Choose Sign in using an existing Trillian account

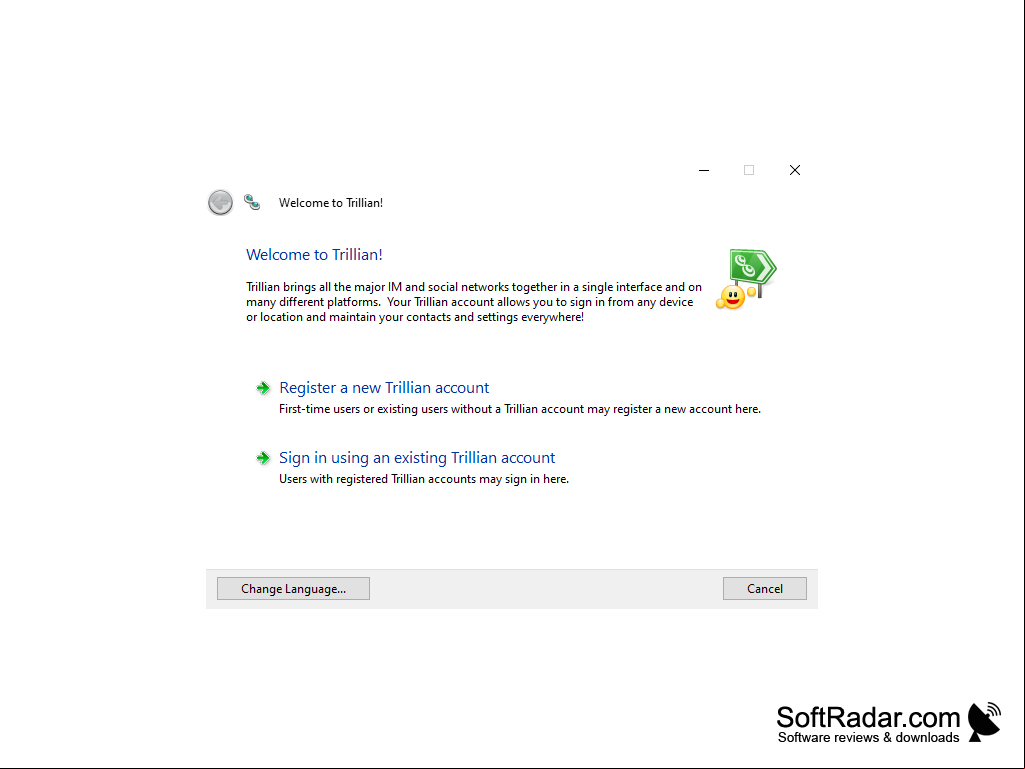(x=417, y=458)
